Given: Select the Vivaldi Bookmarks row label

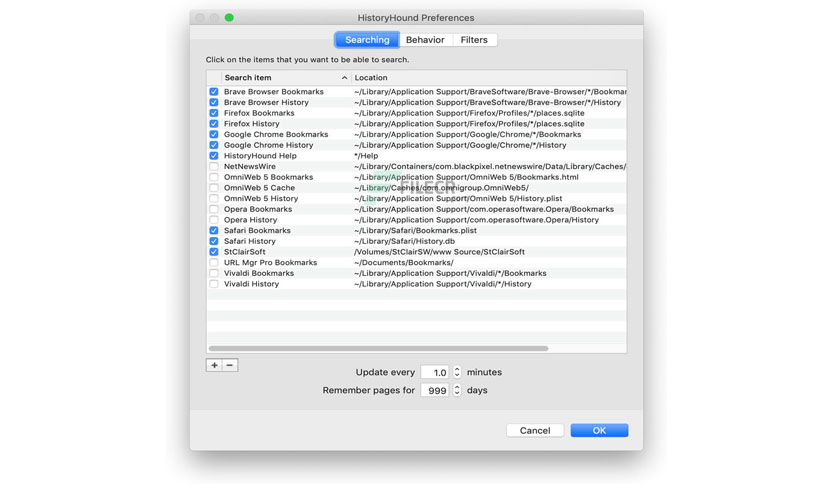Looking at the screenshot, I should [259, 273].
